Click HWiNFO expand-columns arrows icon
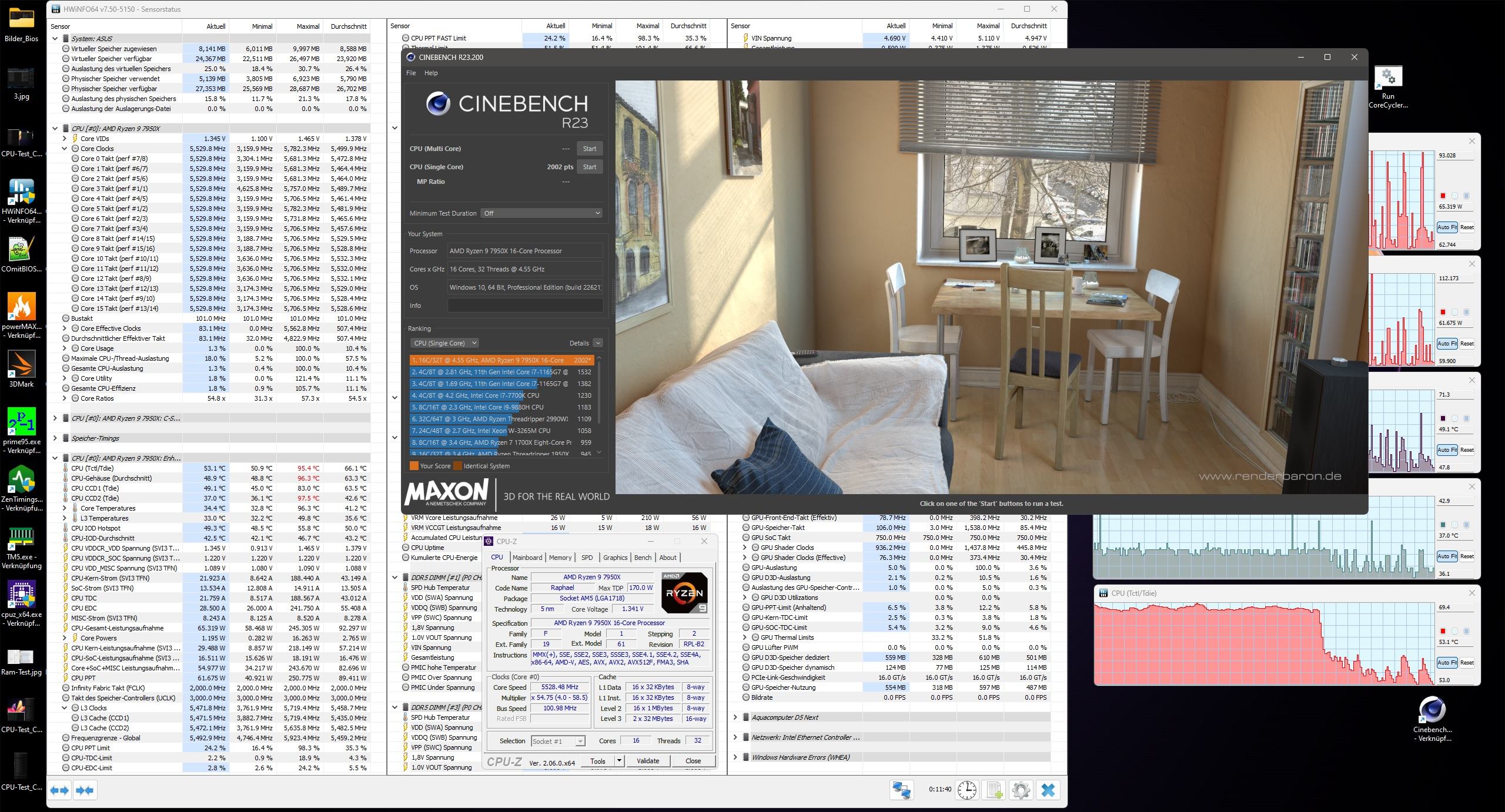This screenshot has height=812, width=1505. coord(59,790)
